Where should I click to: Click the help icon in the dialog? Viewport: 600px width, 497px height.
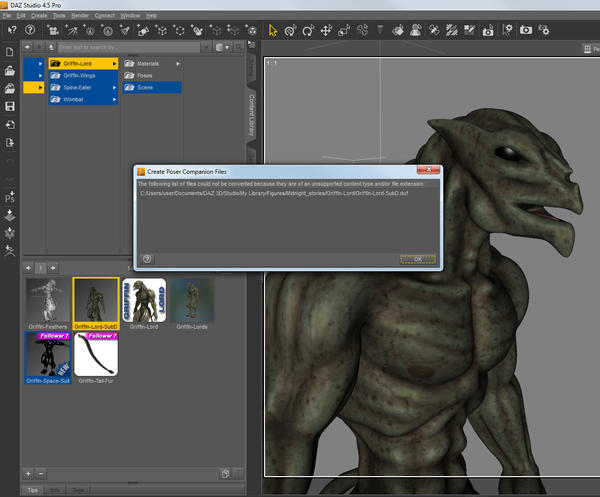[x=147, y=258]
